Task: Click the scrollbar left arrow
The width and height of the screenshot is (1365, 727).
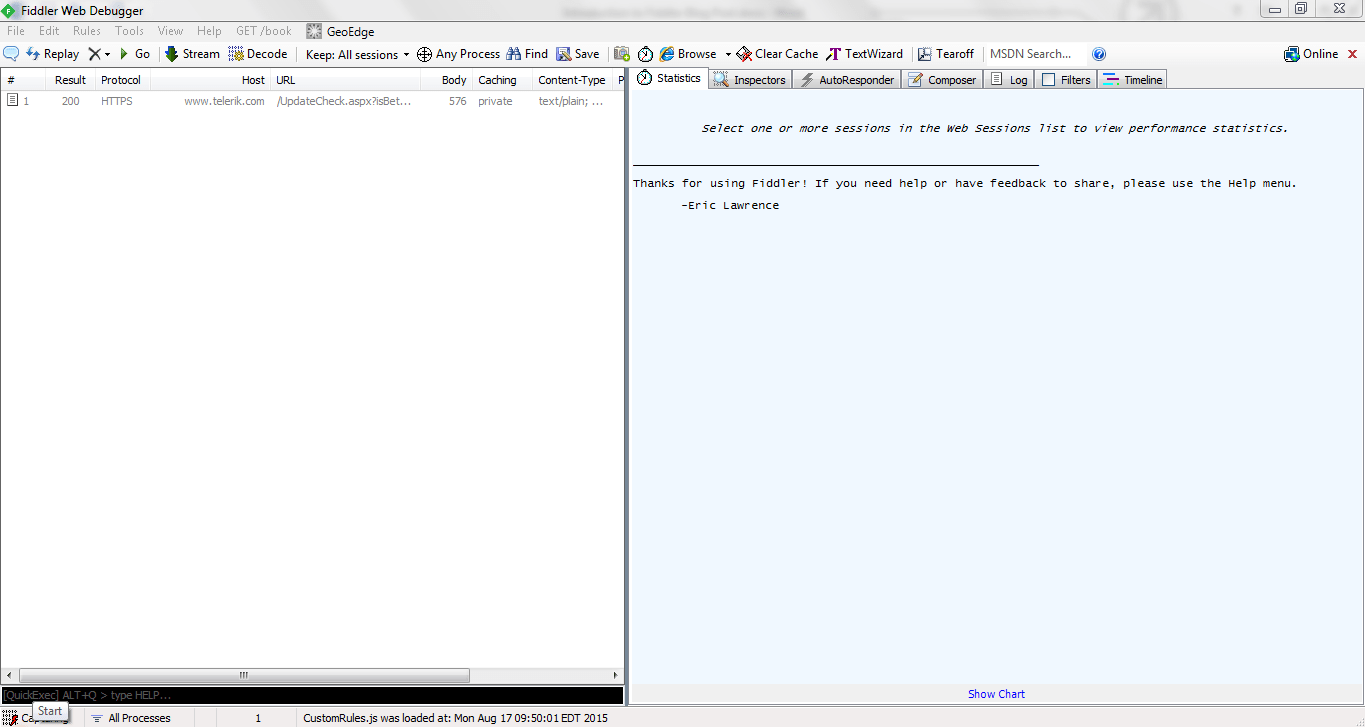Action: [9, 675]
